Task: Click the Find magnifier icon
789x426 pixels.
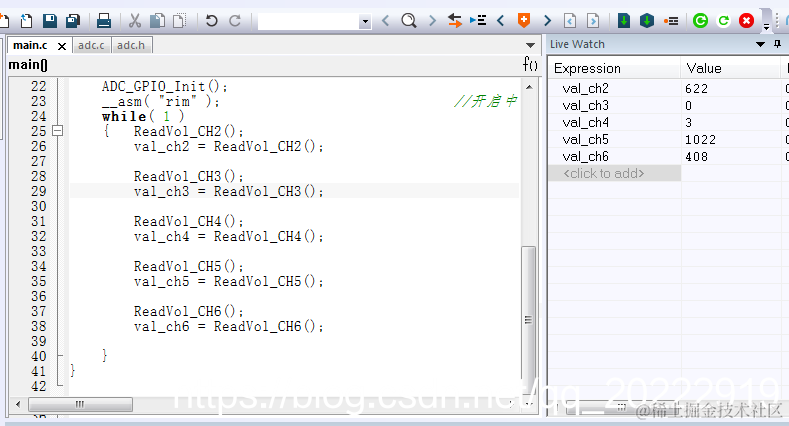Action: [409, 21]
